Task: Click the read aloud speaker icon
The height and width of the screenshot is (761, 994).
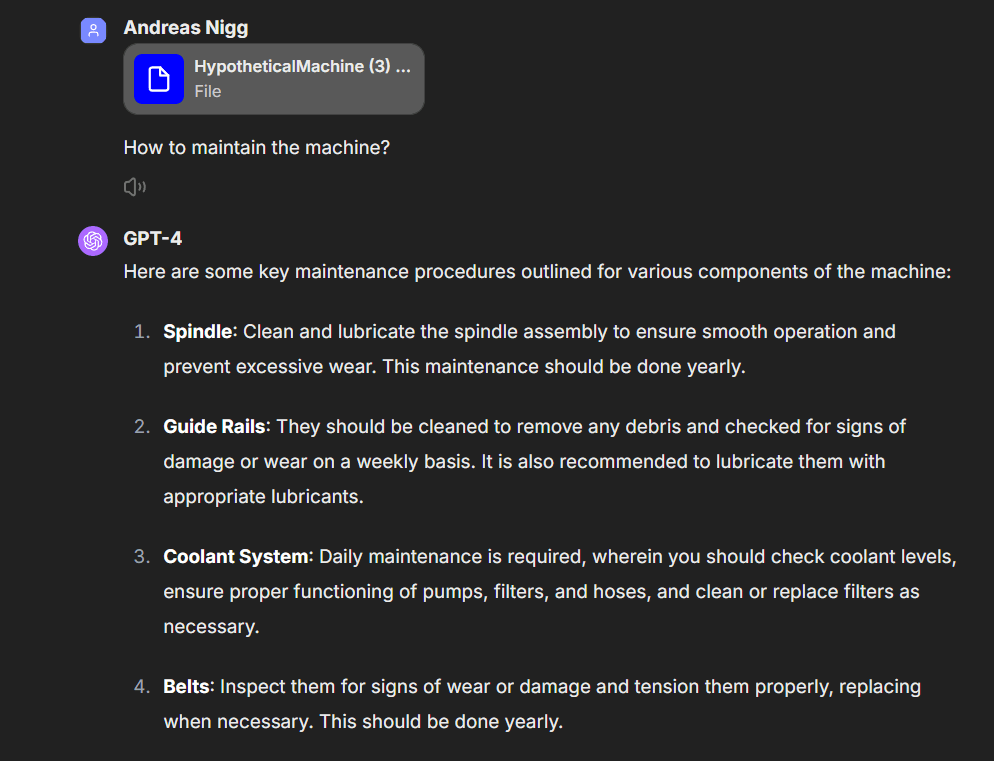Action: [134, 186]
